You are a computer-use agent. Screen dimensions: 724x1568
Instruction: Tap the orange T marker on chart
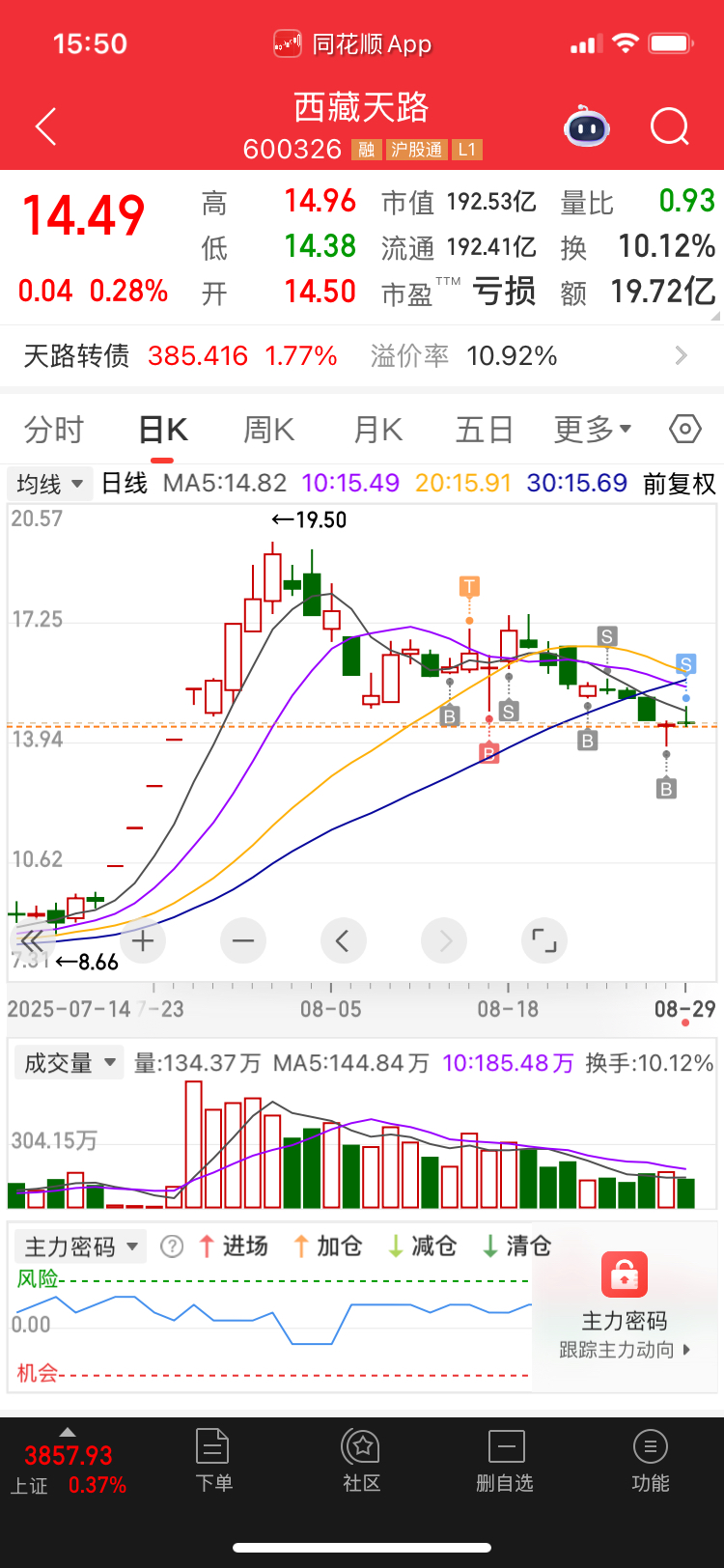tap(469, 586)
